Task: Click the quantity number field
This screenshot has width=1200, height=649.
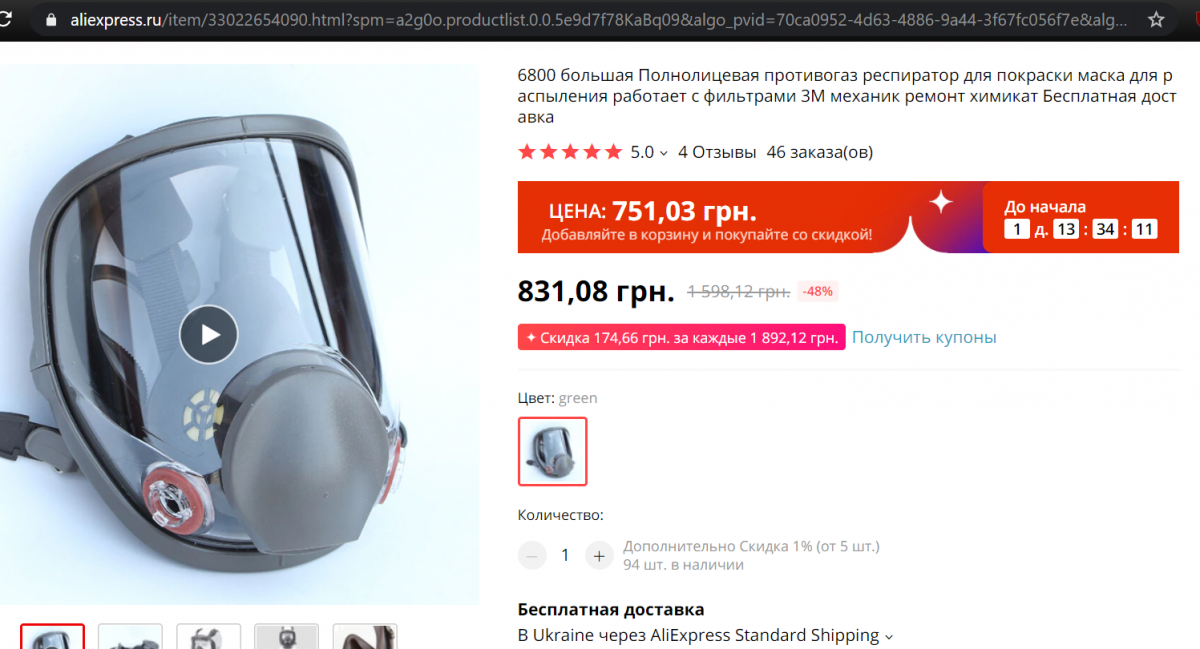Action: click(x=565, y=555)
